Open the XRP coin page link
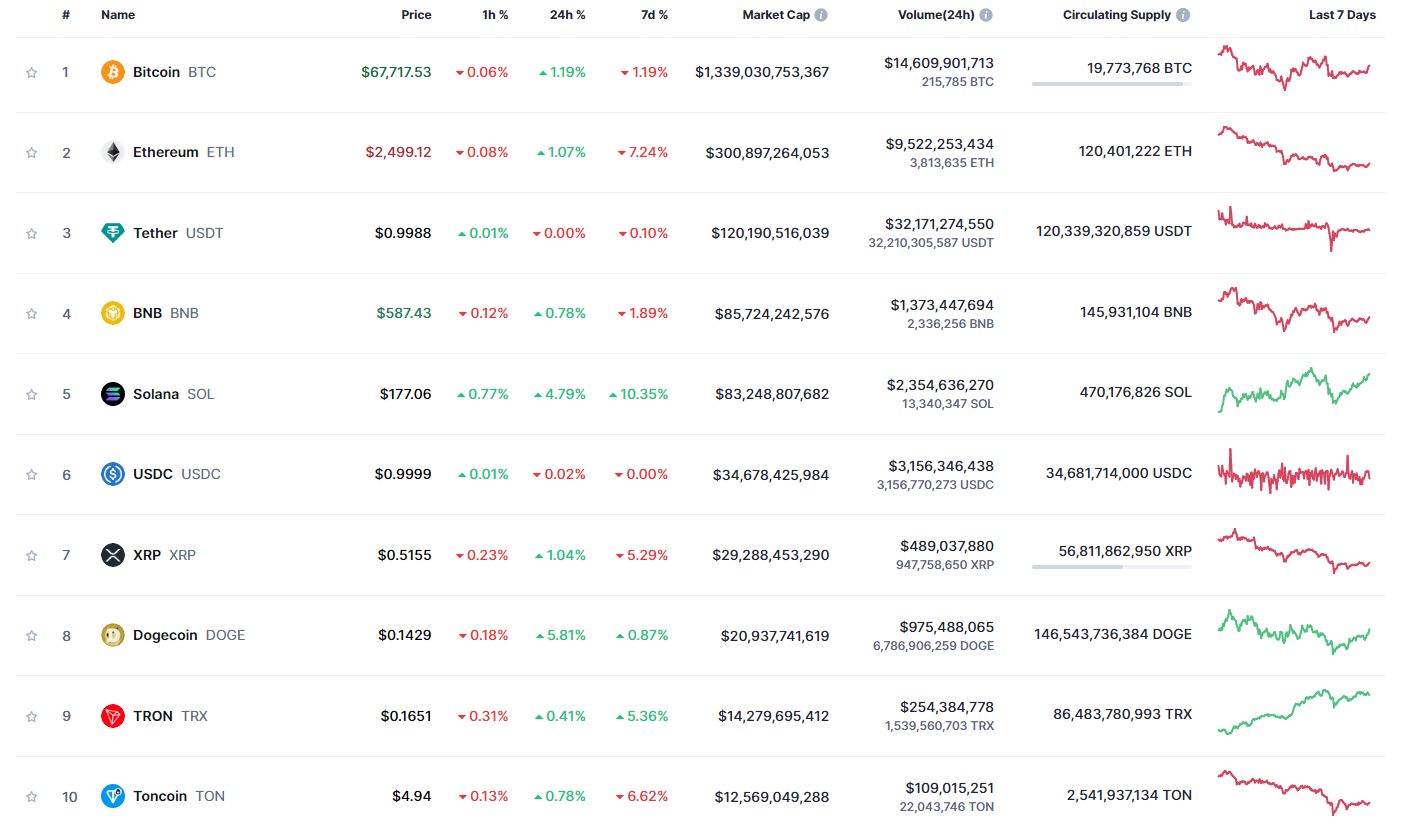 click(x=164, y=555)
